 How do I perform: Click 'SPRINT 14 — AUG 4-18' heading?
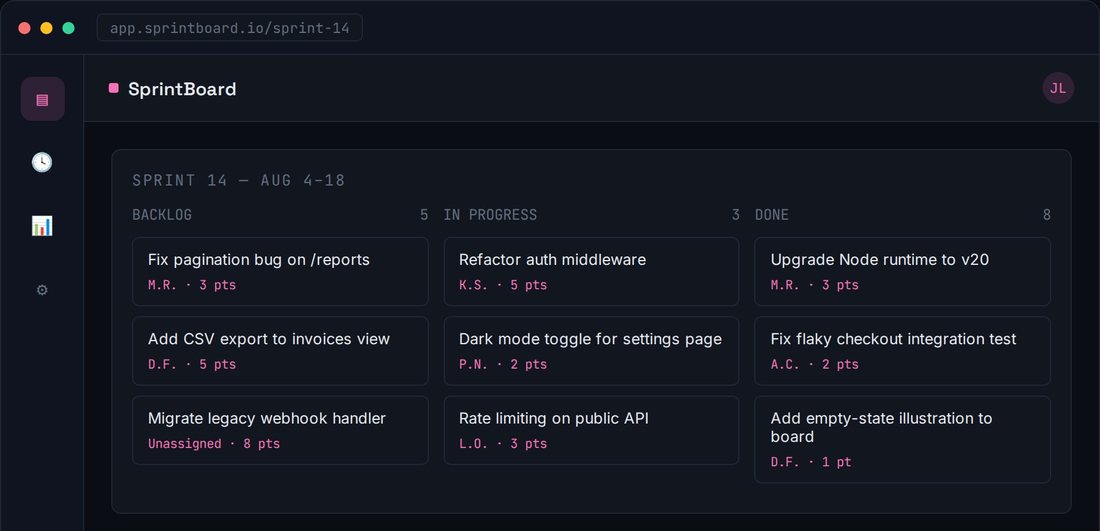(x=239, y=180)
